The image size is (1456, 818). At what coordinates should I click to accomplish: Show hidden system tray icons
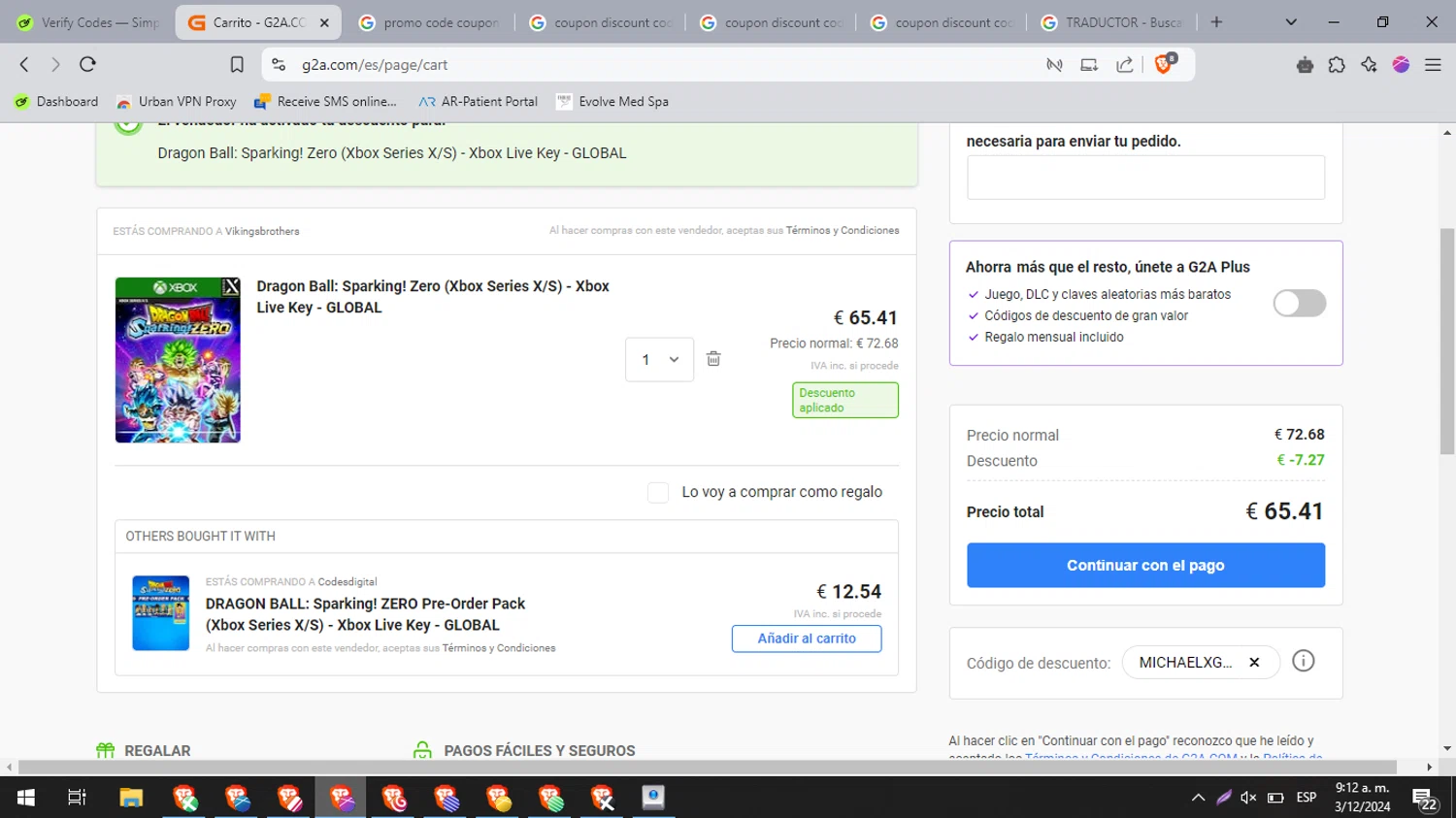[x=1198, y=798]
